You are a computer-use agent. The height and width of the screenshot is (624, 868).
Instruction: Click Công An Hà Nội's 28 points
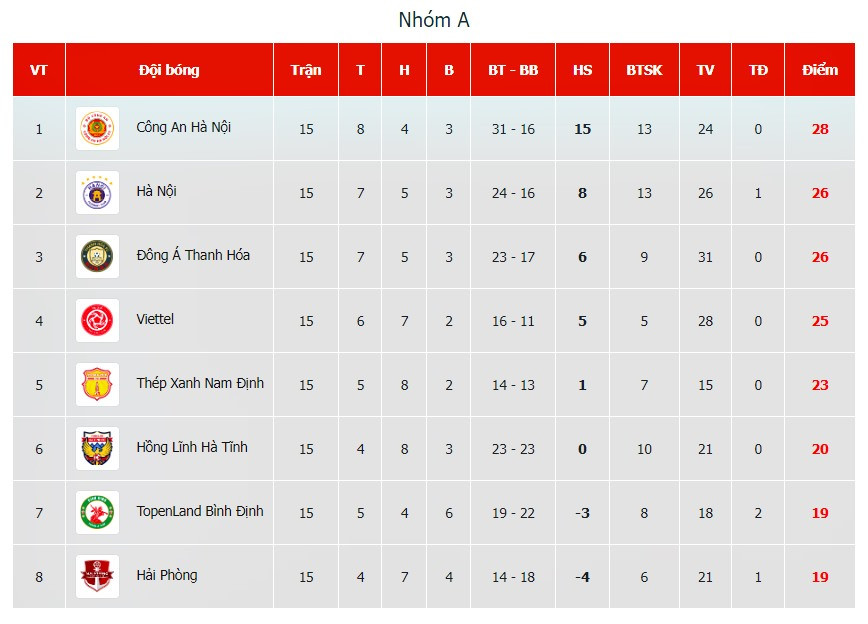(x=820, y=129)
